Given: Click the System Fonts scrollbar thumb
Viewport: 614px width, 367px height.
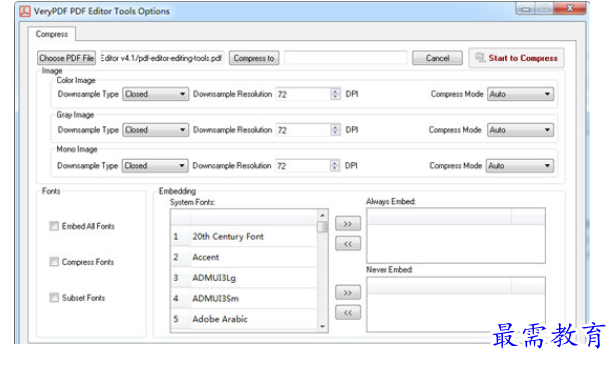Looking at the screenshot, I should pyautogui.click(x=322, y=227).
